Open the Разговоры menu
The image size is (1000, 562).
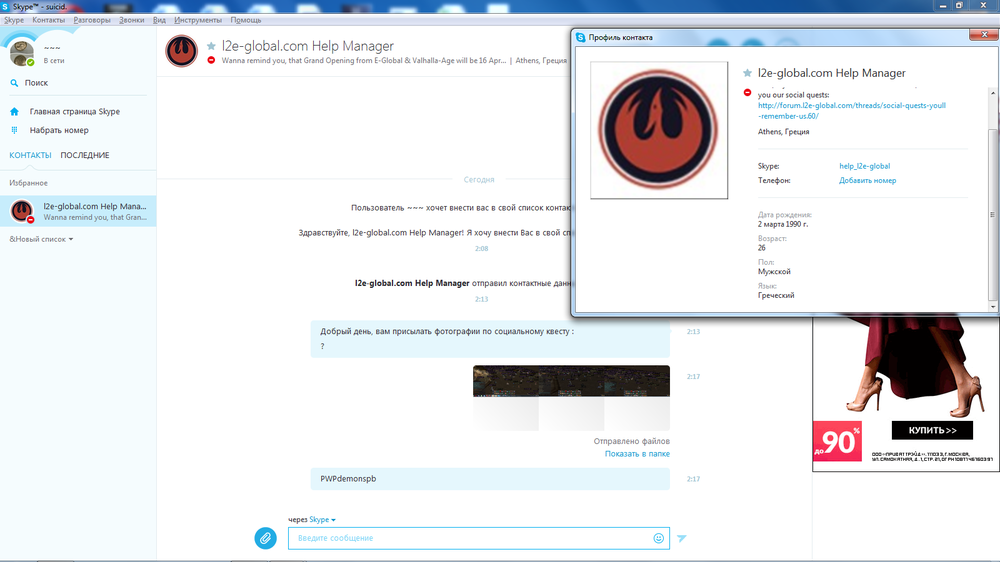click(x=92, y=20)
